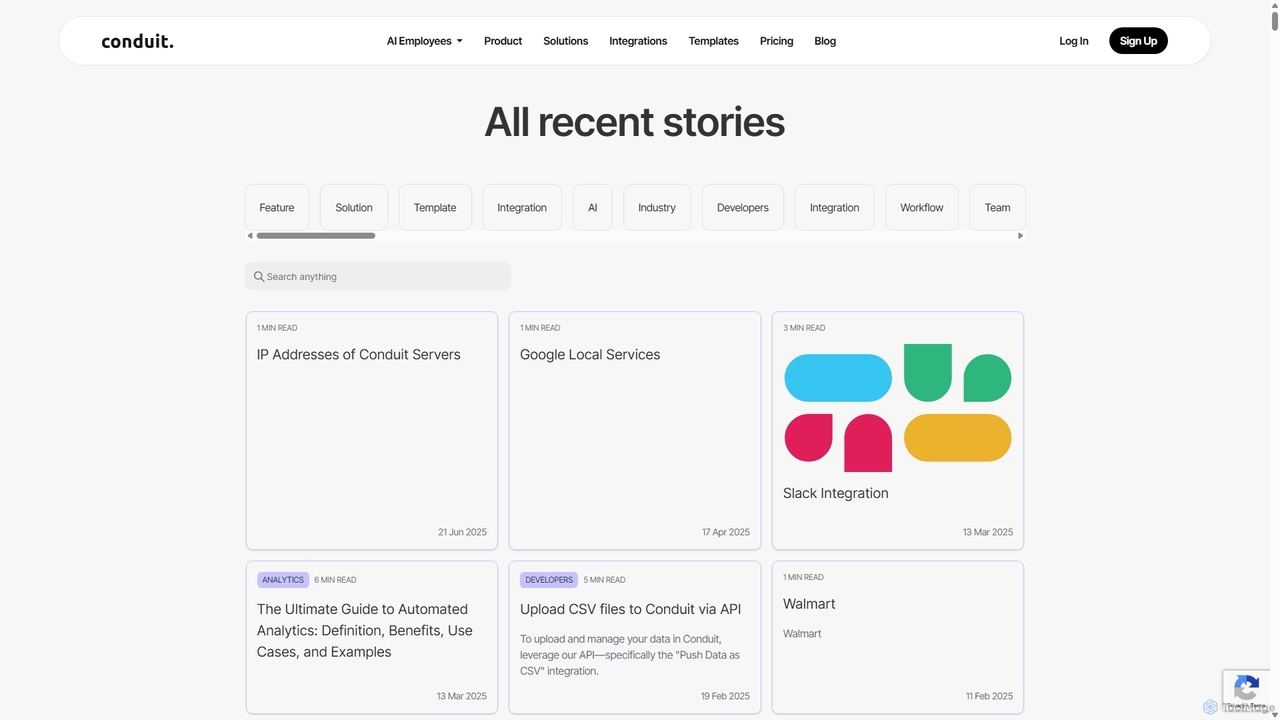Click the ANALYTICS tag badge
The width and height of the screenshot is (1280, 720).
pyautogui.click(x=283, y=580)
